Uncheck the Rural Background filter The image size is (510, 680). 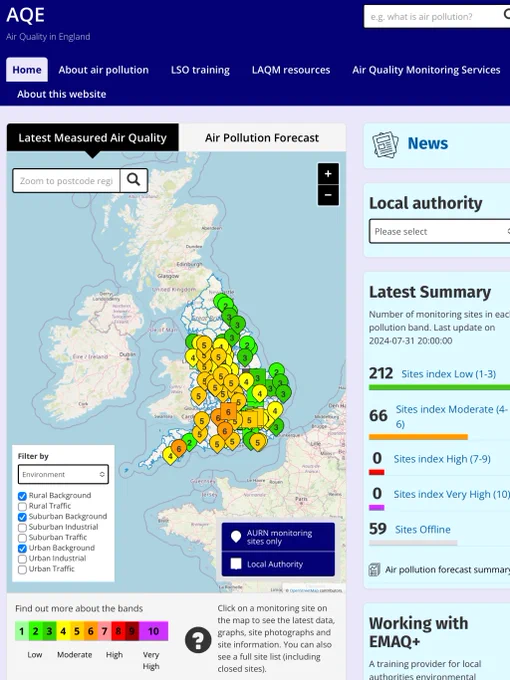23,496
